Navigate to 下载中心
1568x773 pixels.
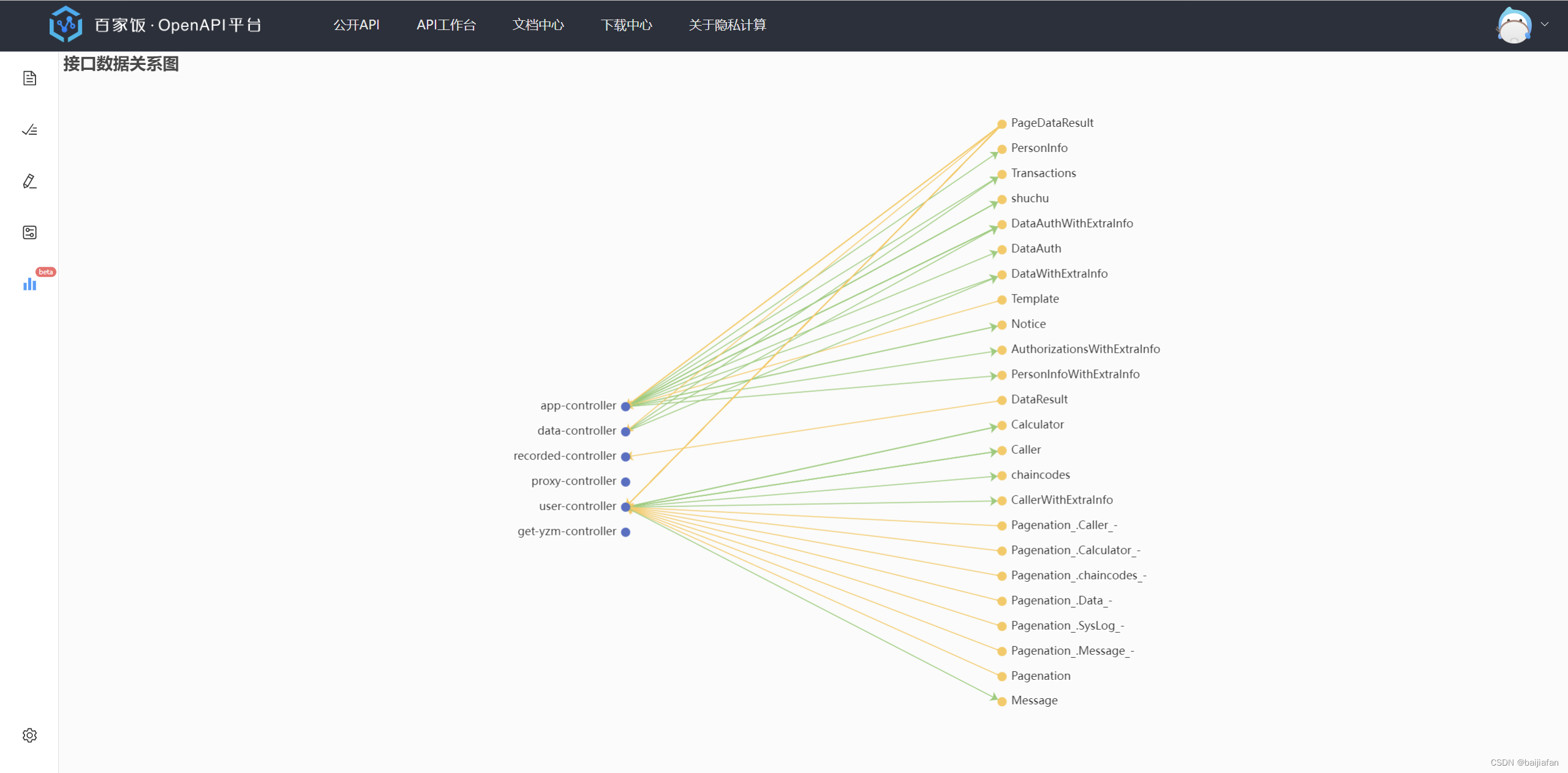click(626, 25)
